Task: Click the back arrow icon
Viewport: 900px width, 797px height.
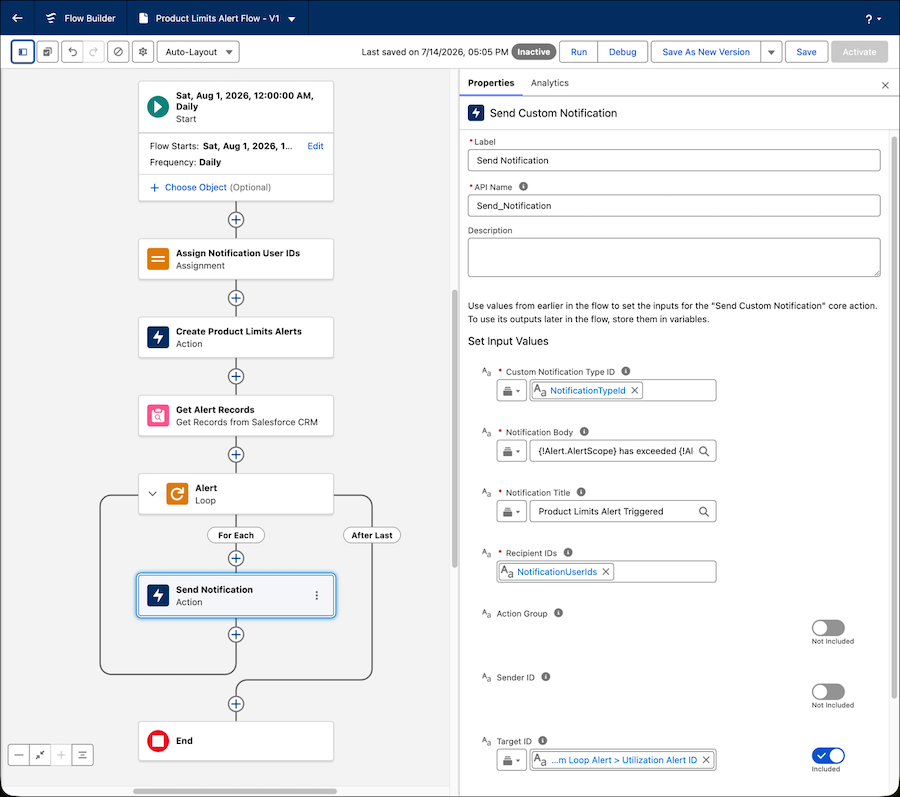Action: [17, 18]
